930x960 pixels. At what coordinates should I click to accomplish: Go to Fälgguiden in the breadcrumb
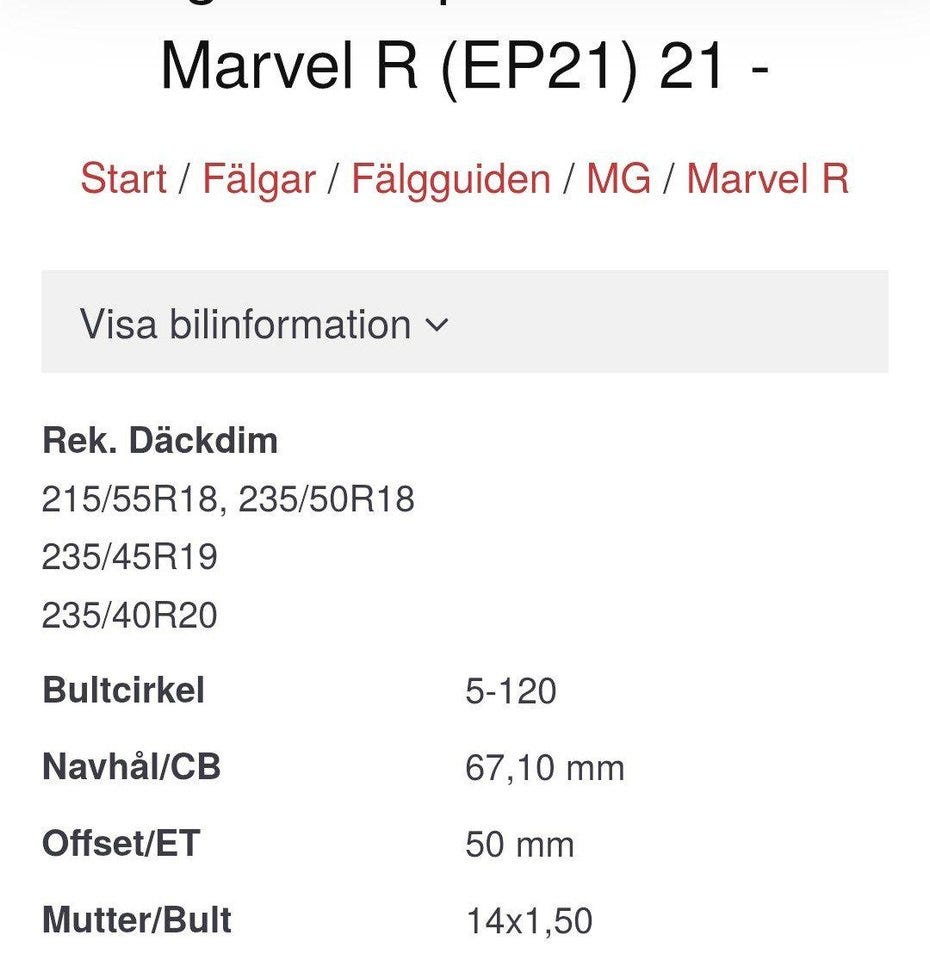(450, 180)
